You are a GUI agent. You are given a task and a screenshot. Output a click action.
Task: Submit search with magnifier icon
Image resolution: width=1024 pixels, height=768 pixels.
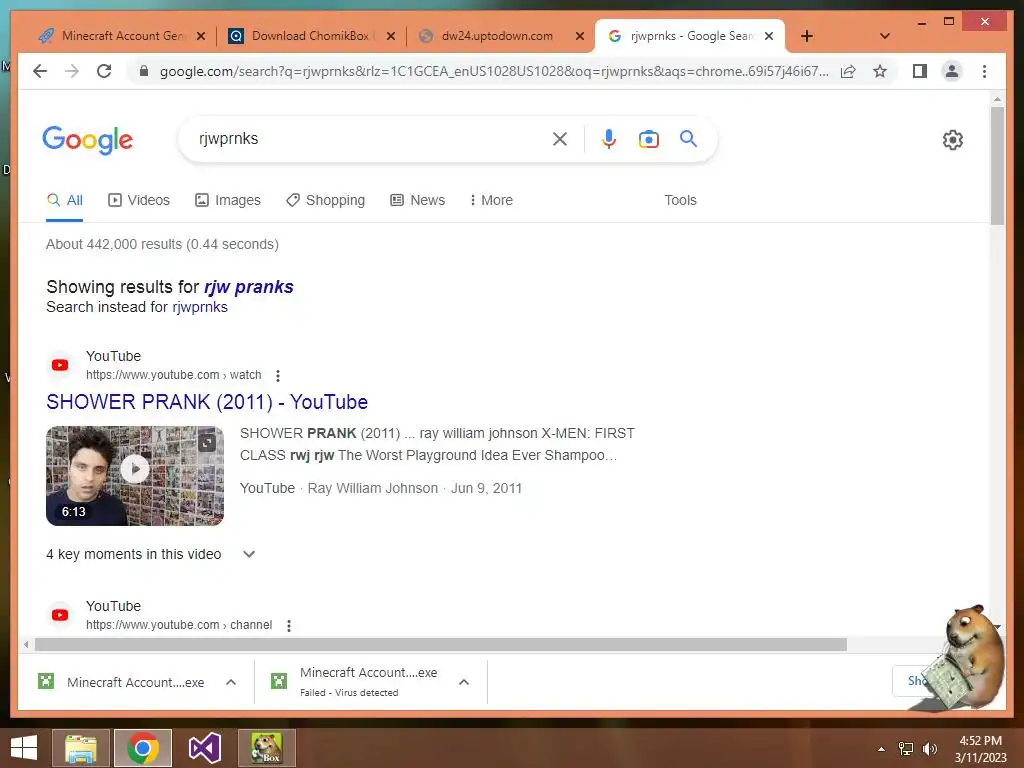688,138
